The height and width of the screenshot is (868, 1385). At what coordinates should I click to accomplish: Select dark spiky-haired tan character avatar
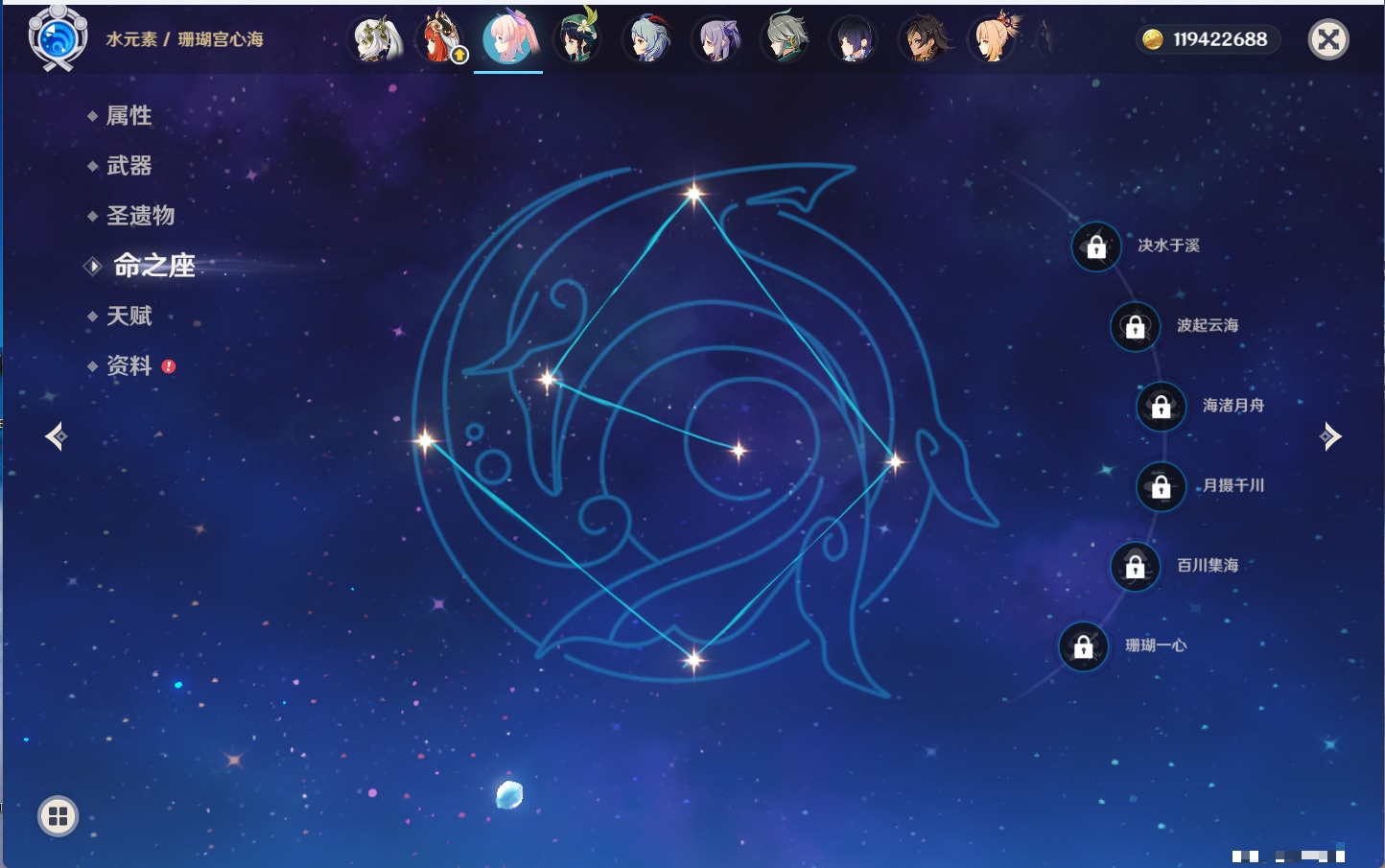click(924, 39)
